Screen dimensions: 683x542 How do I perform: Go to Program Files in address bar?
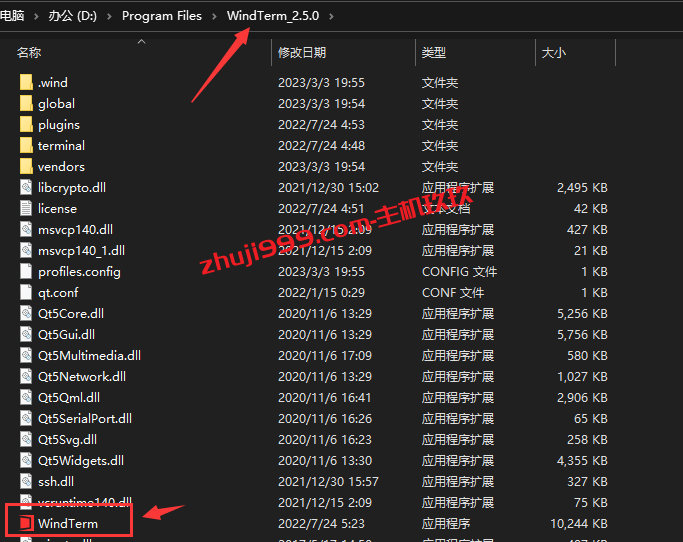162,16
